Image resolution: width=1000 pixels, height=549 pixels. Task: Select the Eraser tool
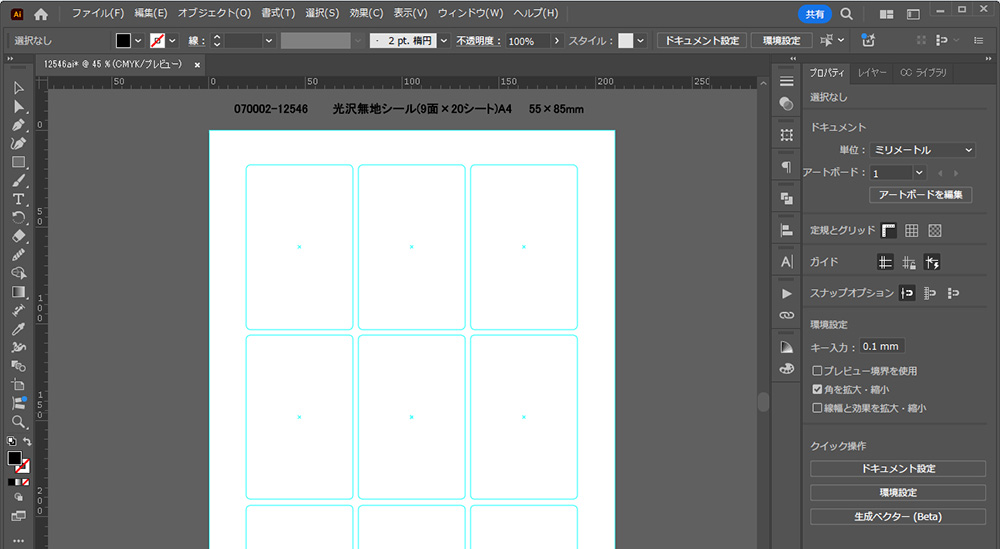[18, 236]
